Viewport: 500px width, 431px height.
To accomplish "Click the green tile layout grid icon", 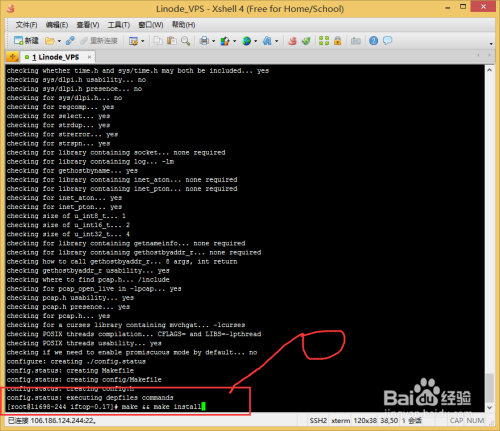I will [x=324, y=41].
